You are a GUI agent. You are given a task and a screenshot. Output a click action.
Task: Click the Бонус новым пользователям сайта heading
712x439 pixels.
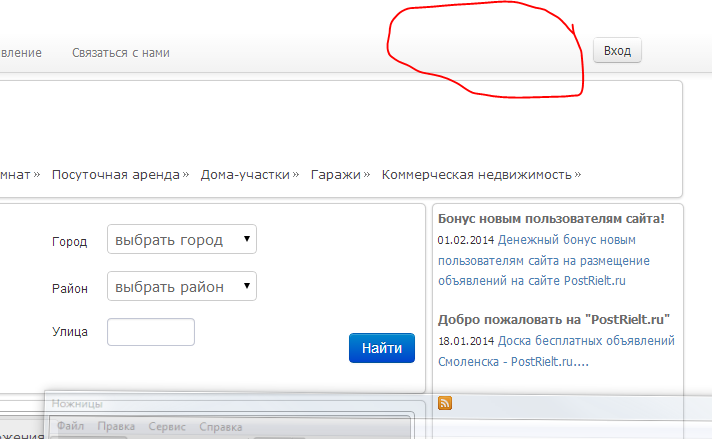[551, 218]
